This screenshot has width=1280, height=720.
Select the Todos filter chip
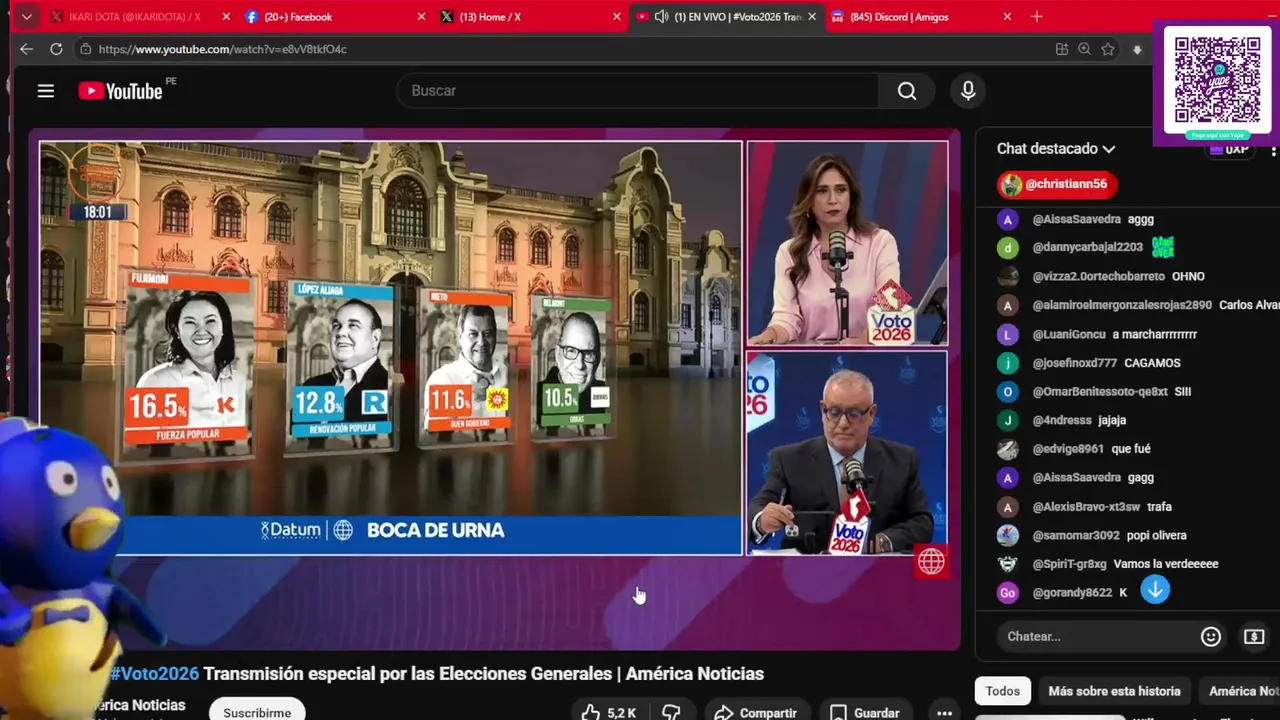point(1003,691)
